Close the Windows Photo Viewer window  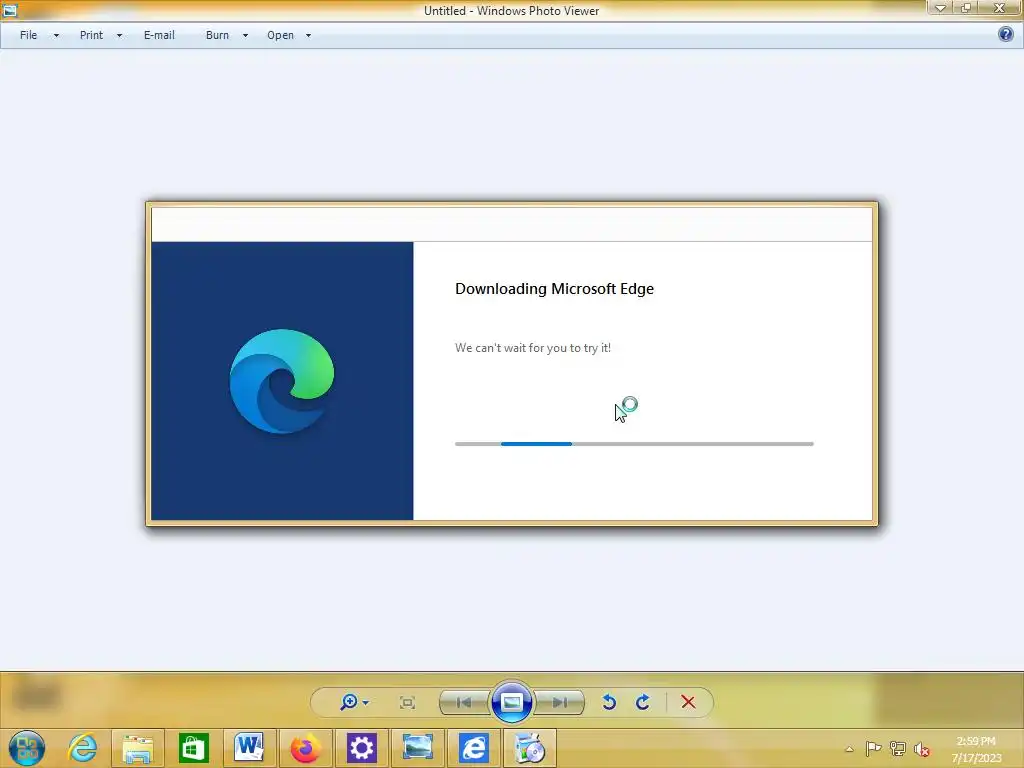(x=999, y=8)
